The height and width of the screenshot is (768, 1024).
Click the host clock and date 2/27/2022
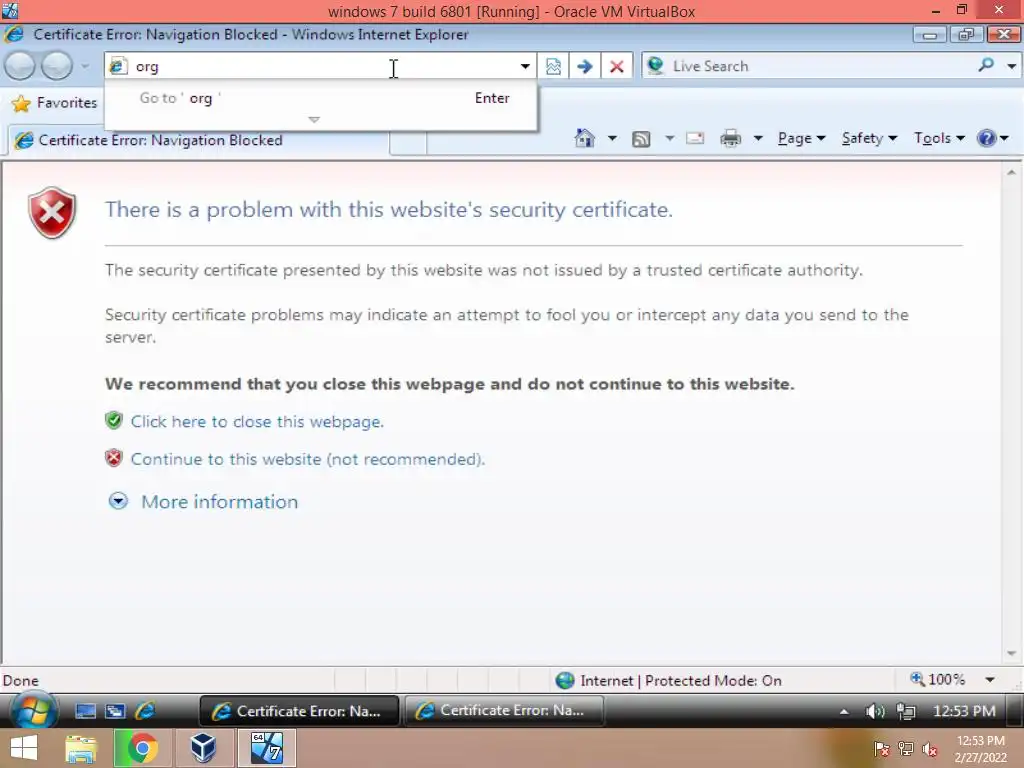click(980, 749)
